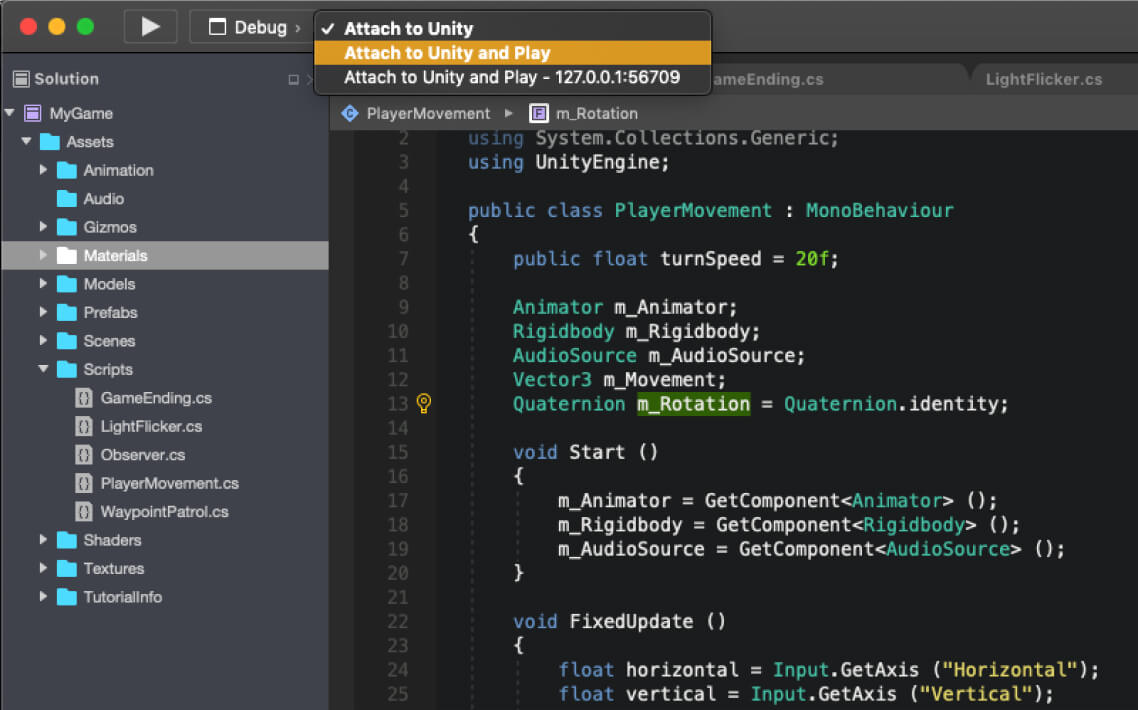This screenshot has width=1138, height=710.
Task: Select the Audio folder icon
Action: click(x=67, y=199)
